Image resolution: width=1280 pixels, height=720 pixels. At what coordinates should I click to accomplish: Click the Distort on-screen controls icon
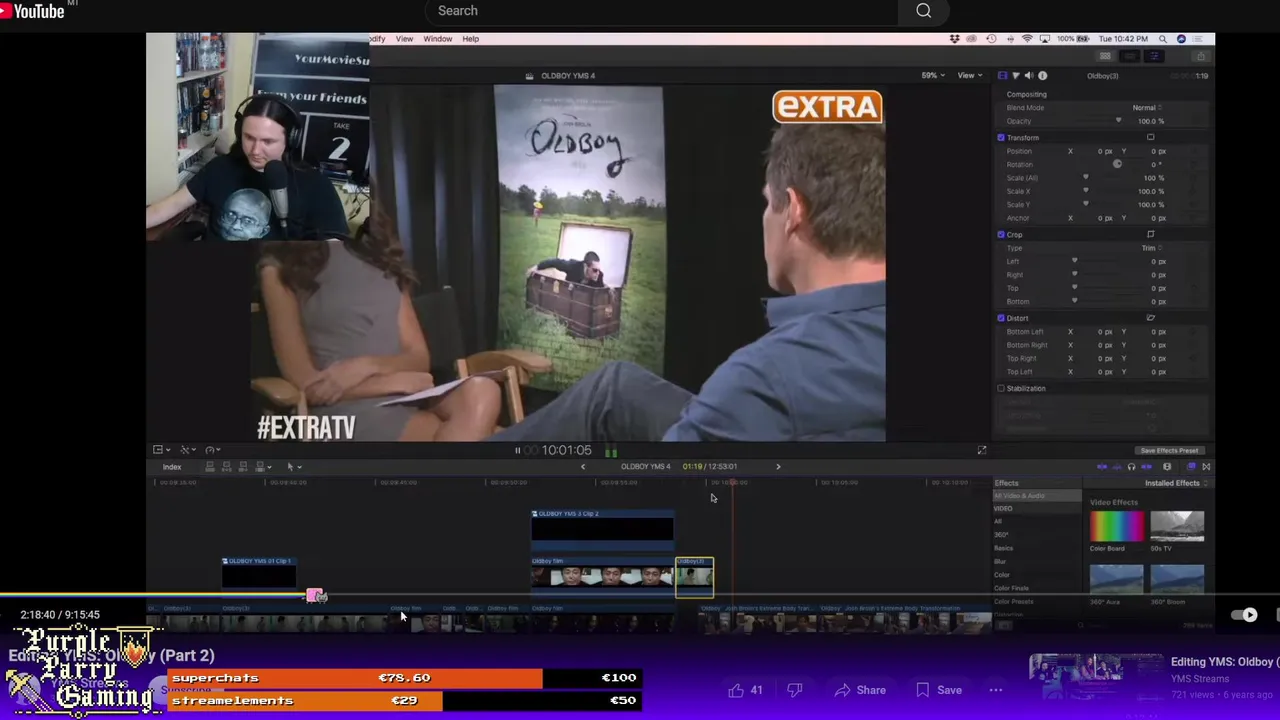pyautogui.click(x=1150, y=318)
